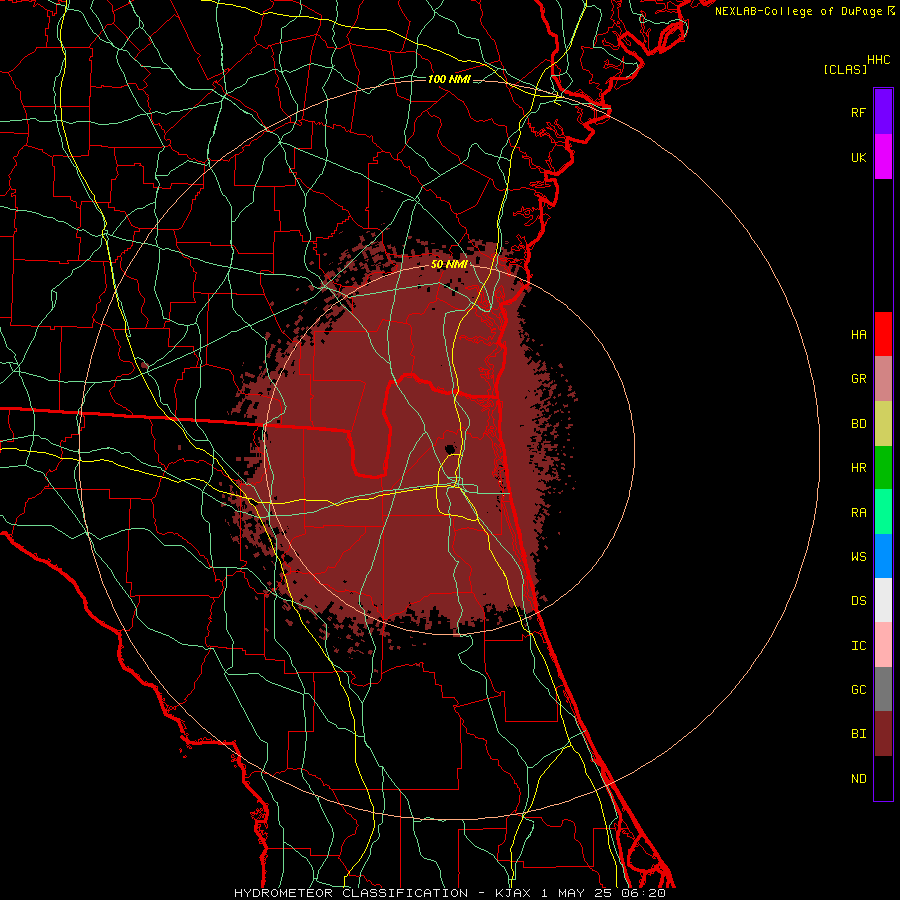Click the ND legend label
The image size is (900, 900).
[x=858, y=779]
